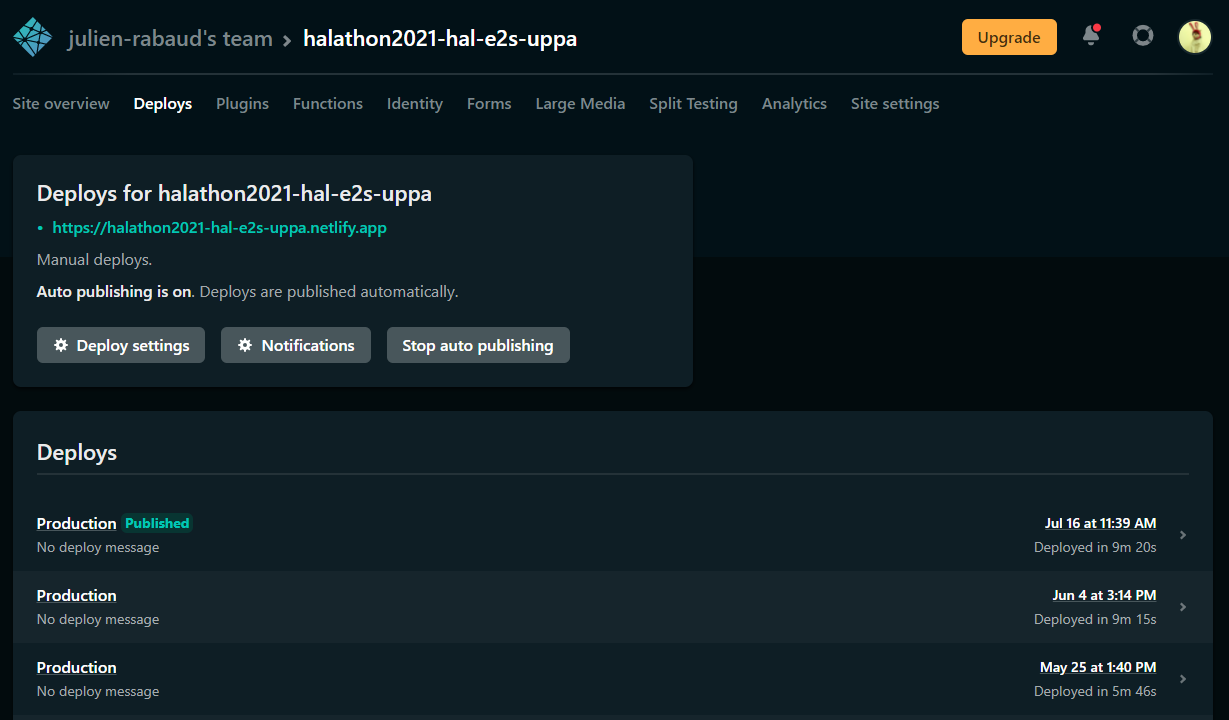Go to the Functions tab

[x=327, y=104]
